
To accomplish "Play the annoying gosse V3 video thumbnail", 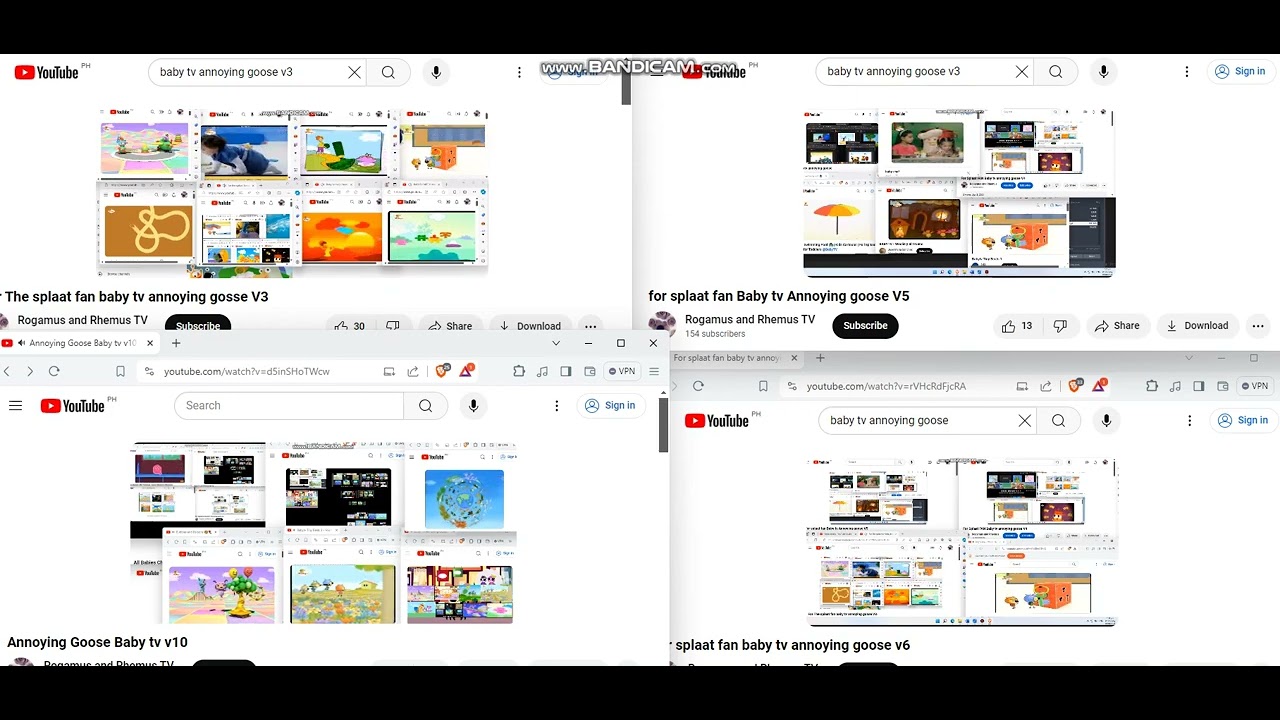I will click(x=292, y=192).
